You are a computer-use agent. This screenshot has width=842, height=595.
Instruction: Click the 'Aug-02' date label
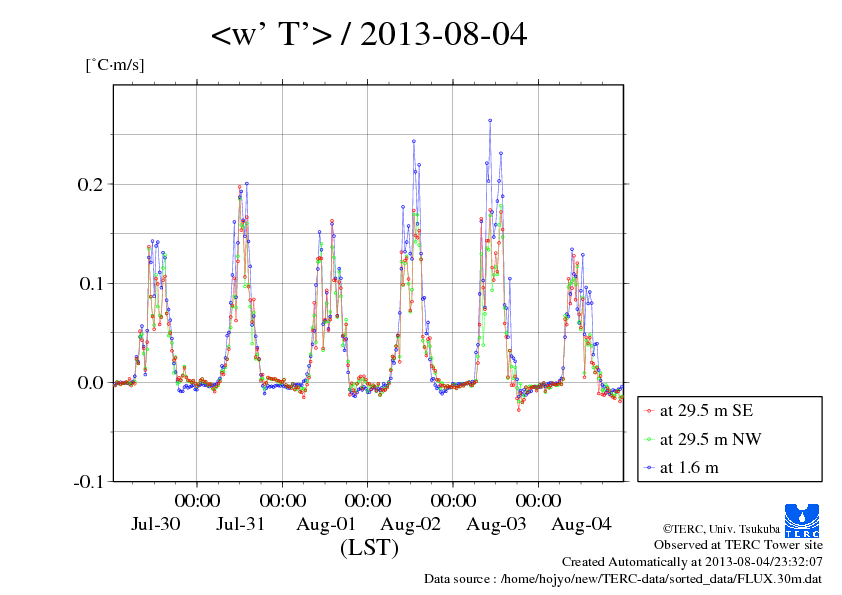click(411, 524)
